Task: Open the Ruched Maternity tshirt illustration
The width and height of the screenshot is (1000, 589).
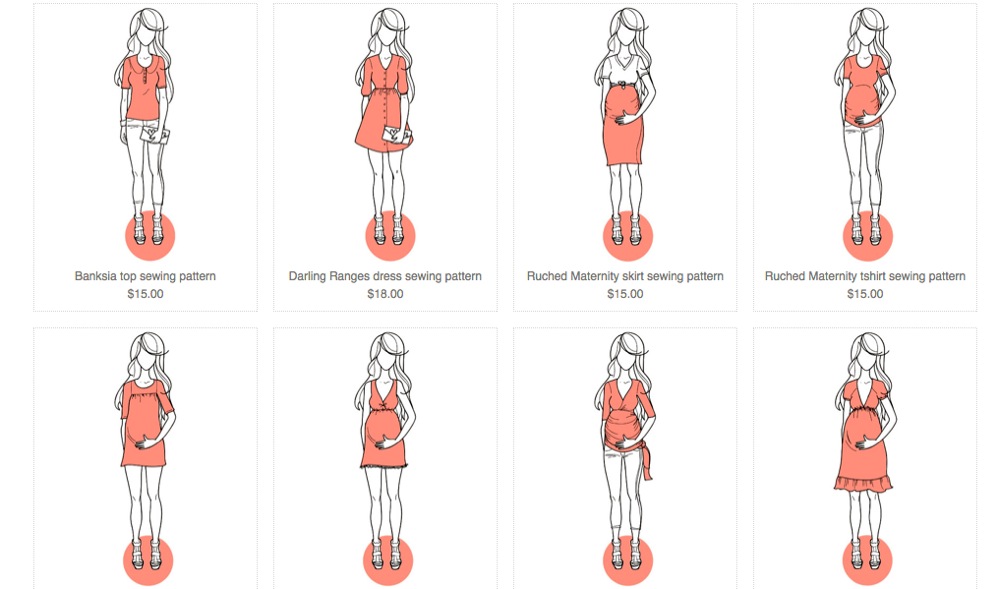Action: tap(865, 134)
